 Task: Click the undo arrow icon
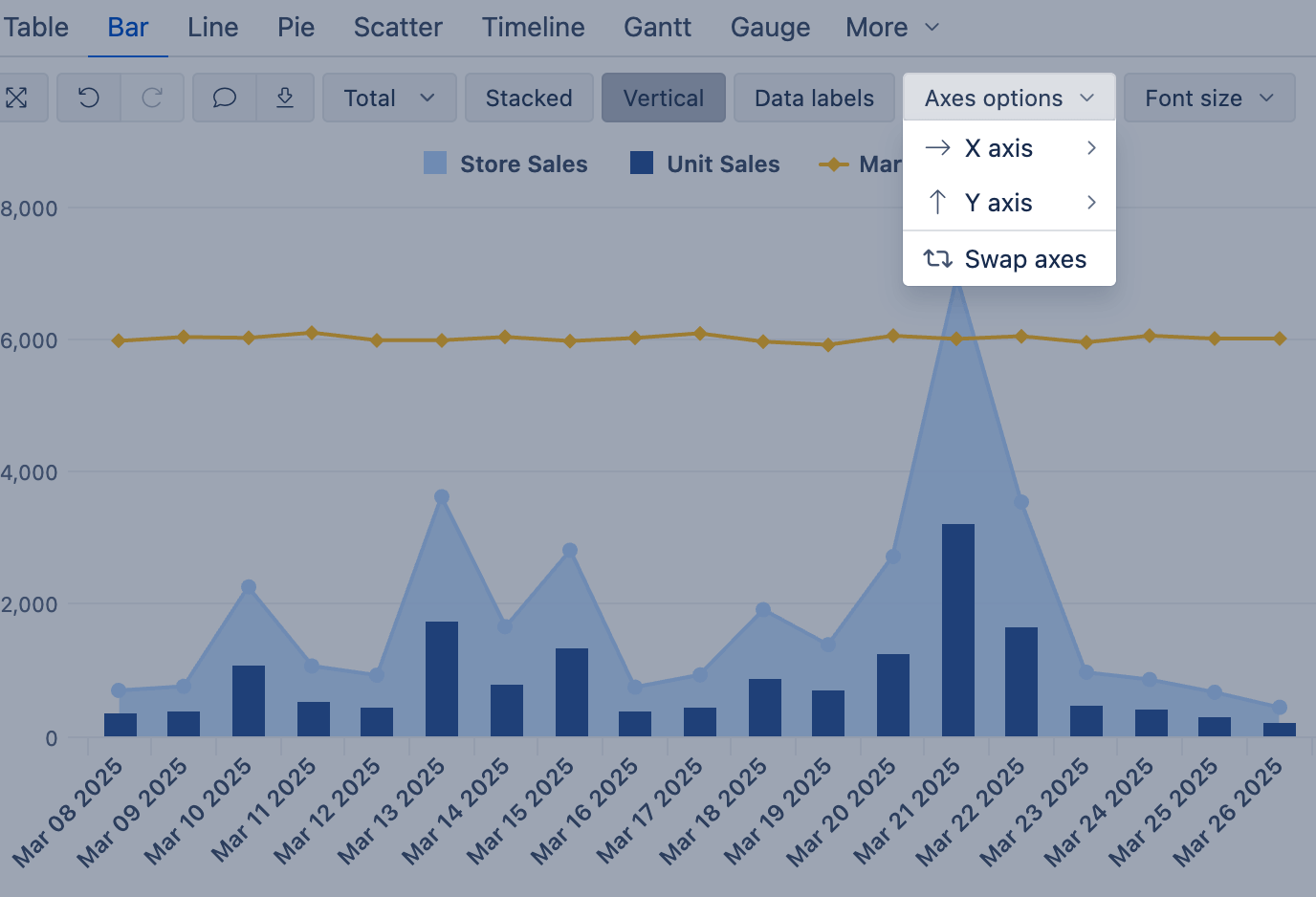(x=89, y=98)
